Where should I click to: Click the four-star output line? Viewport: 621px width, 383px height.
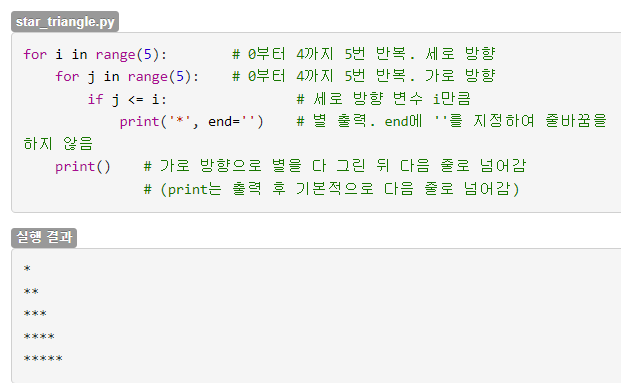(39, 337)
